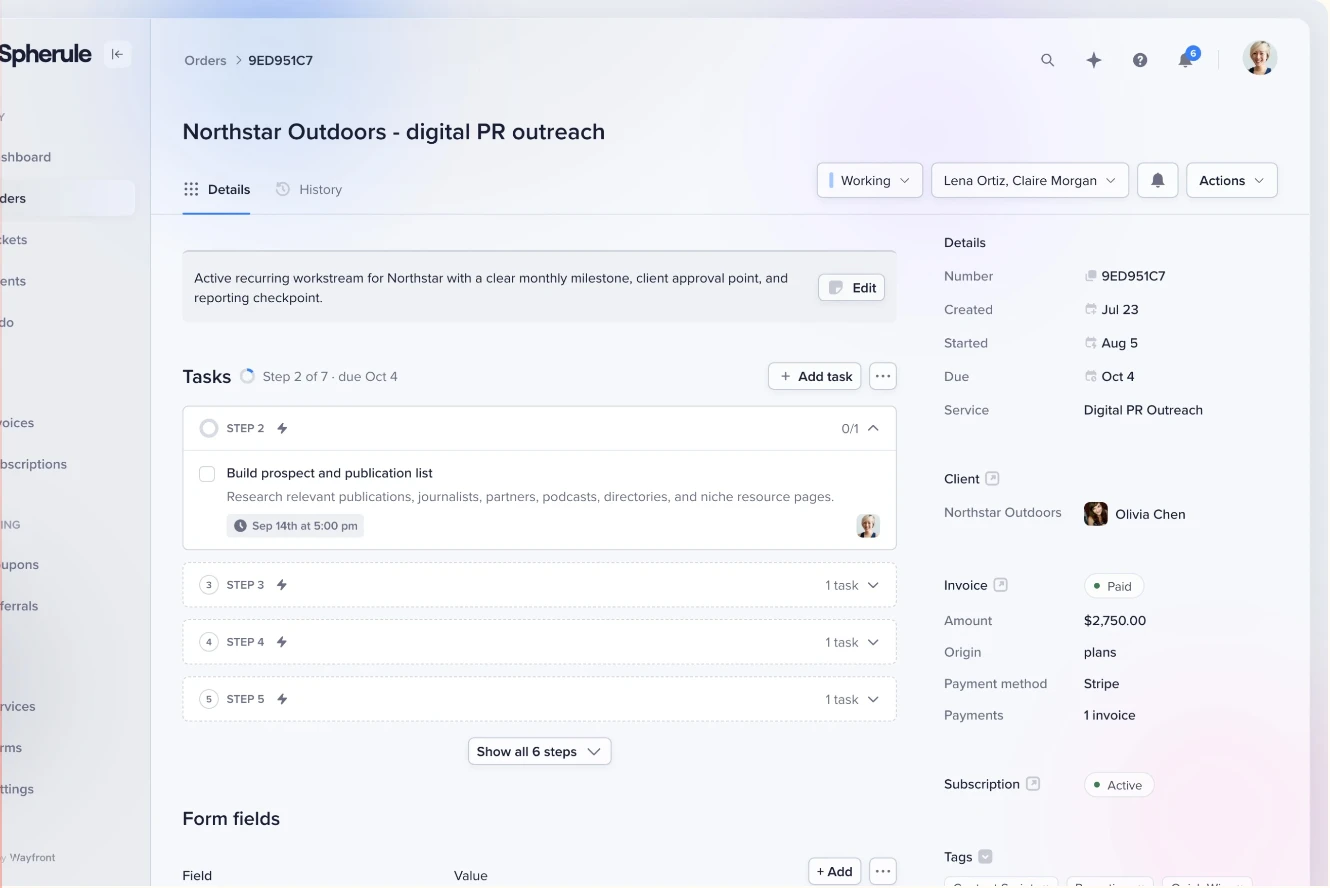The height and width of the screenshot is (888, 1330).
Task: Go to Orders in the breadcrumb
Action: pyautogui.click(x=205, y=60)
